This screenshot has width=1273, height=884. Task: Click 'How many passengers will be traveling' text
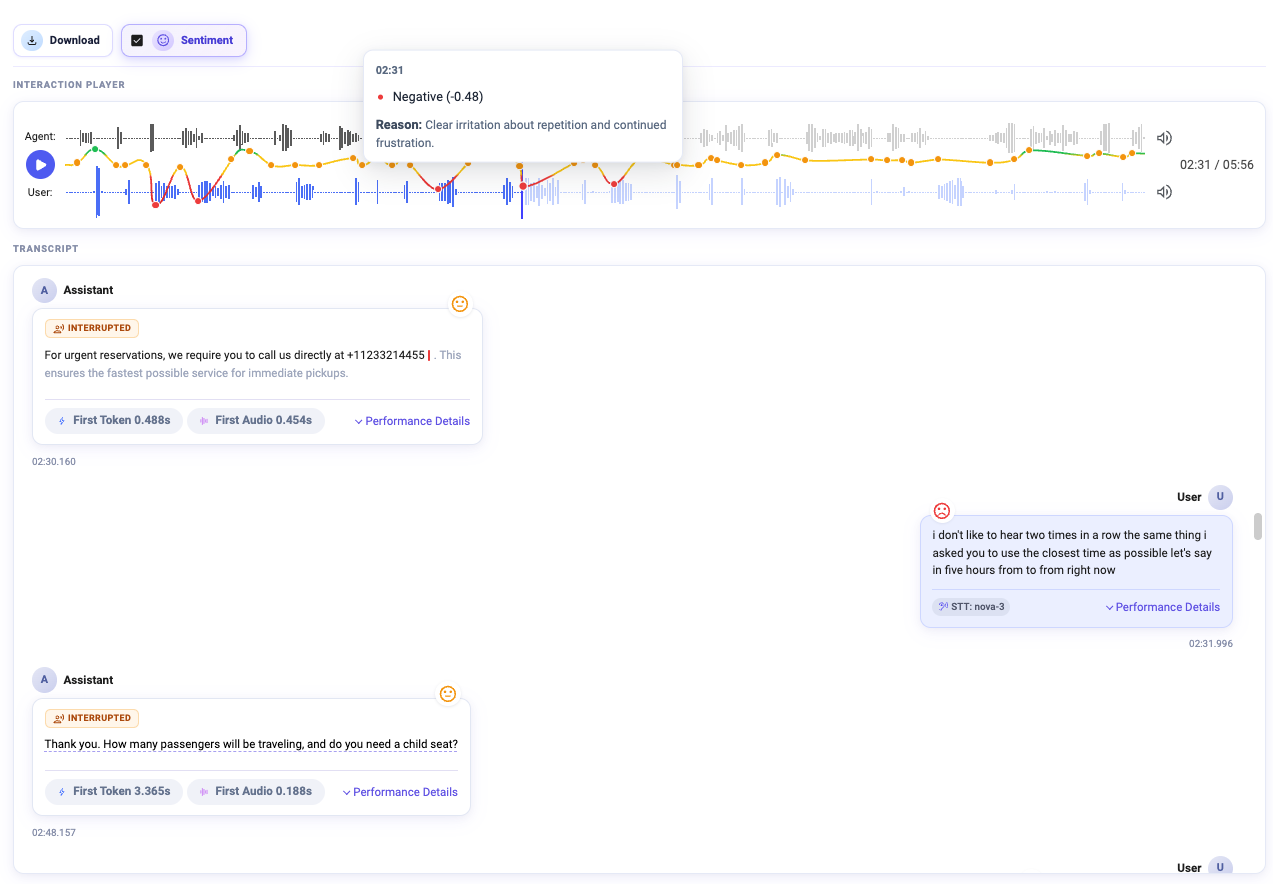[251, 745]
